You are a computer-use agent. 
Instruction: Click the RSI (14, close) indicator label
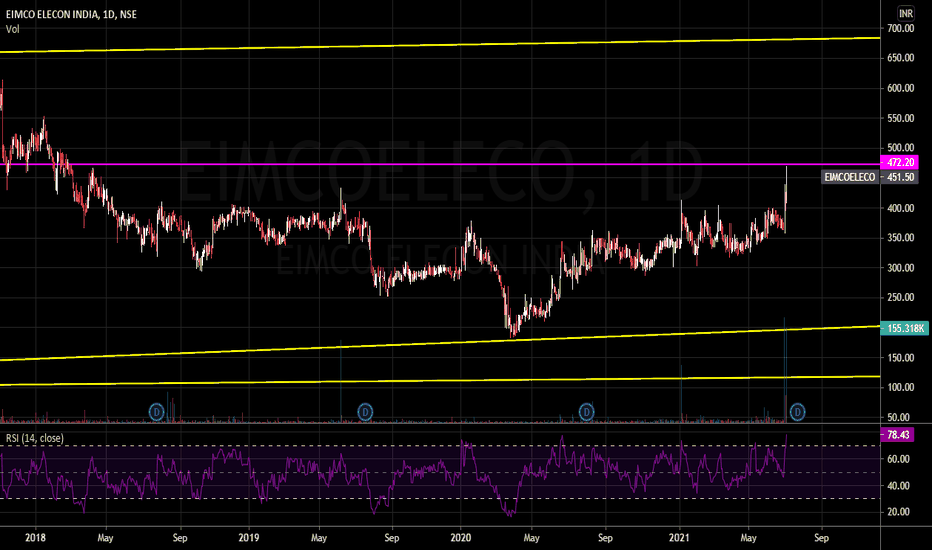pyautogui.click(x=34, y=438)
